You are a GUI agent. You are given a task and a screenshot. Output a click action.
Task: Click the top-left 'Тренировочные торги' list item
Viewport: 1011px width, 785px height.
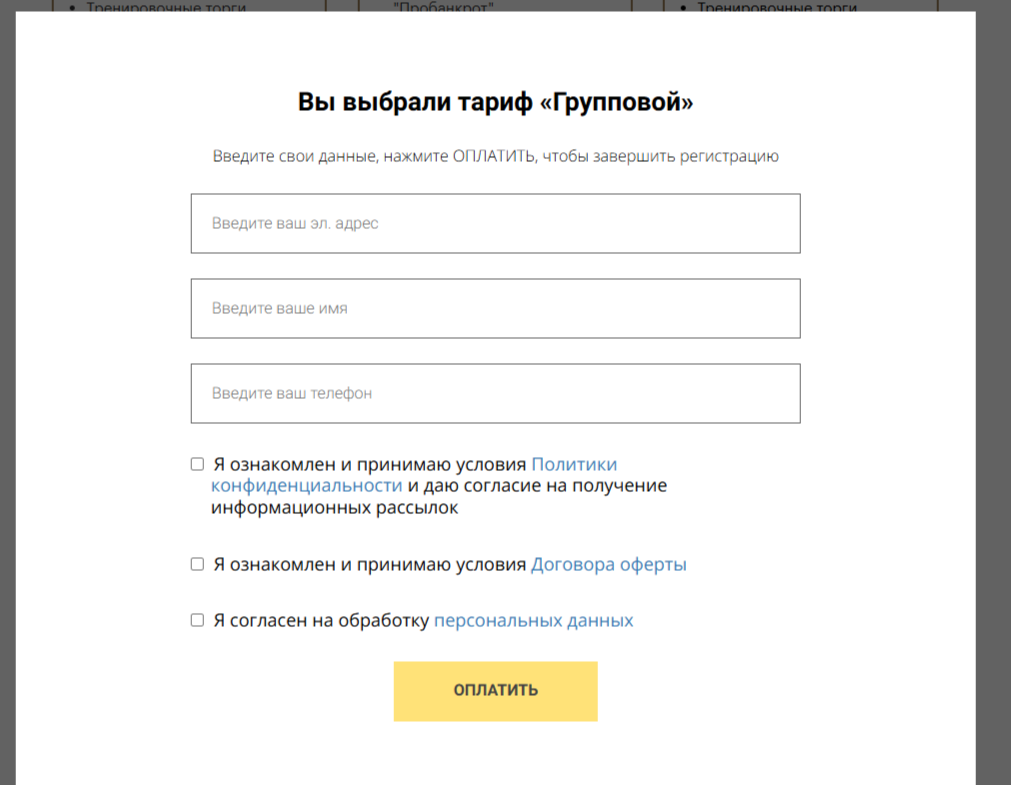166,7
